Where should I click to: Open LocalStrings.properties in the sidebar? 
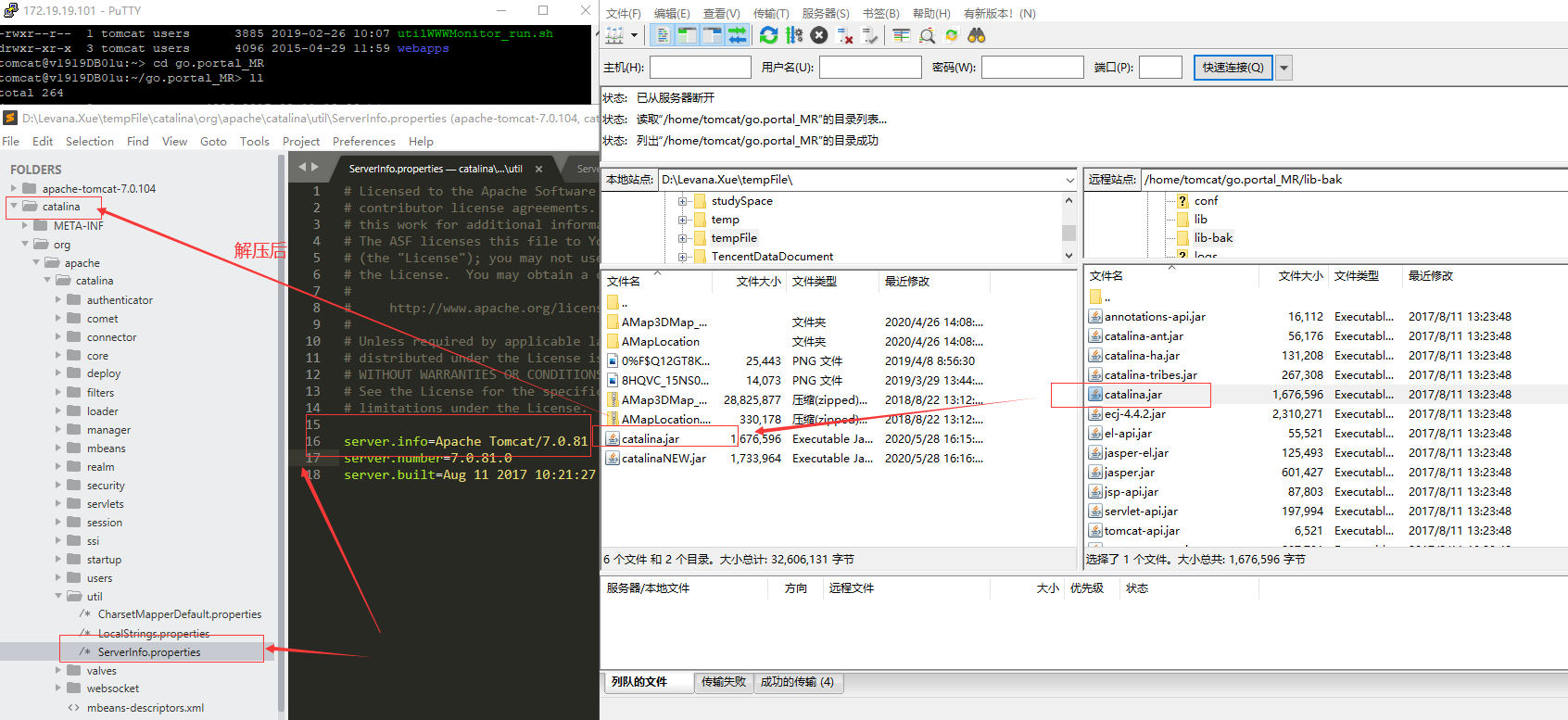pyautogui.click(x=154, y=634)
